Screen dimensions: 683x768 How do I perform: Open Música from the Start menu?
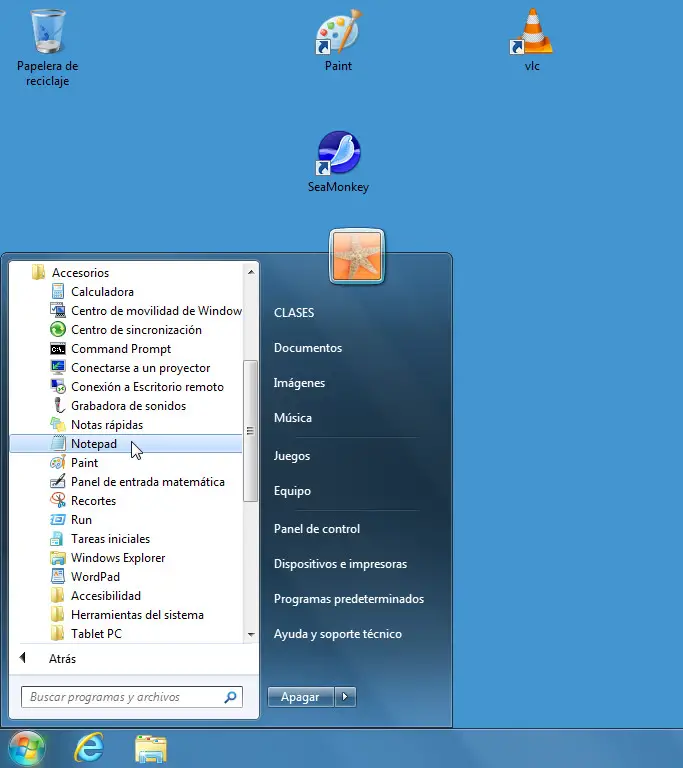[x=293, y=418]
